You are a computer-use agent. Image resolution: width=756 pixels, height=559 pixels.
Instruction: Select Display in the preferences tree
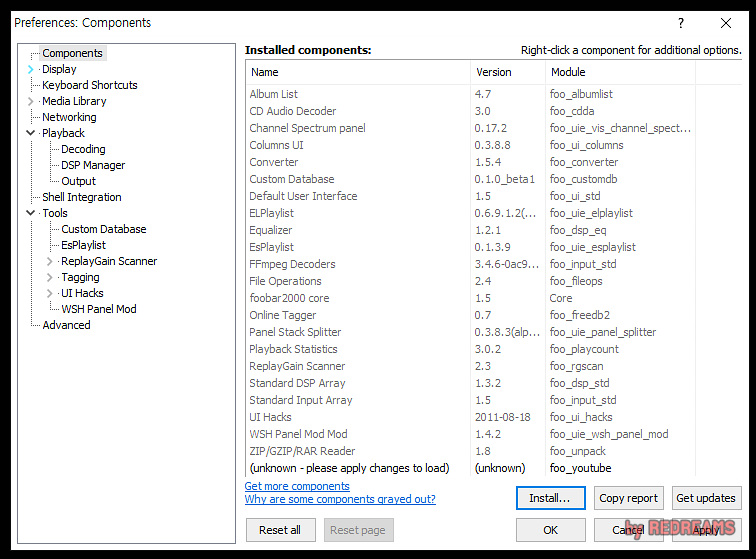click(x=59, y=69)
